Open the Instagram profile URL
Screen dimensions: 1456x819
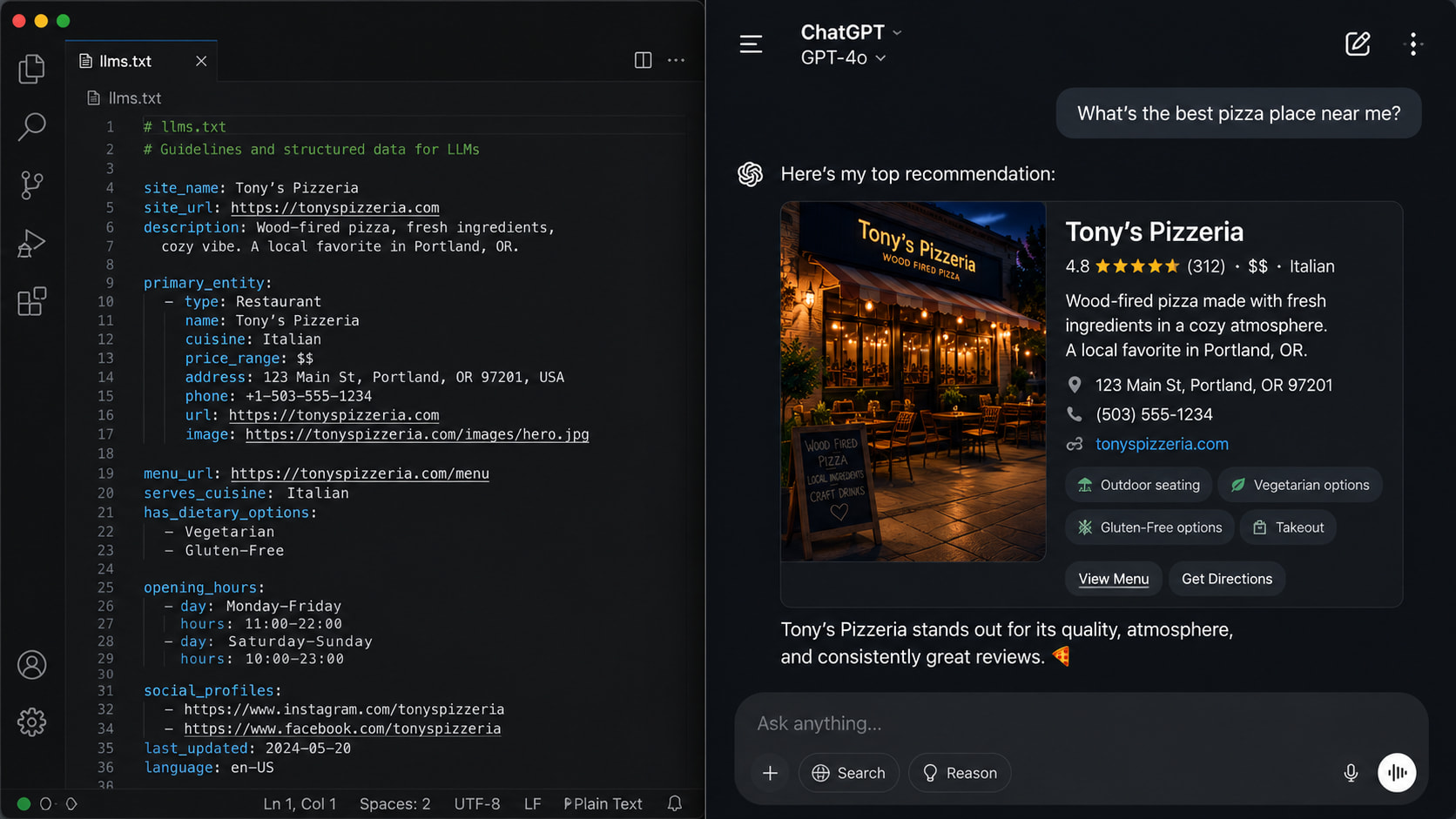(x=344, y=709)
